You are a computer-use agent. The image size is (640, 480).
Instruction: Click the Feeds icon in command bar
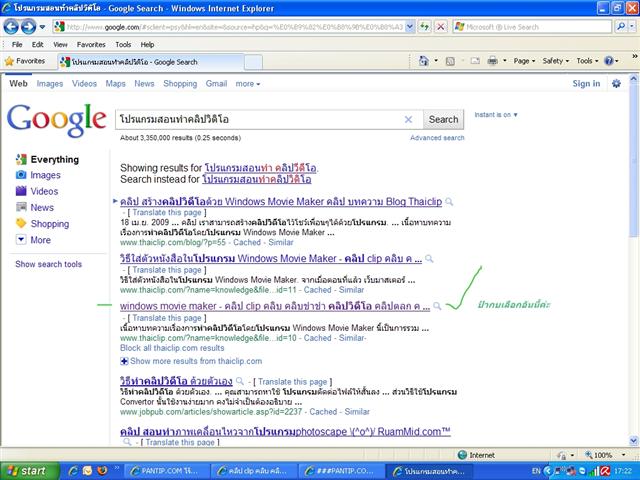pos(450,61)
